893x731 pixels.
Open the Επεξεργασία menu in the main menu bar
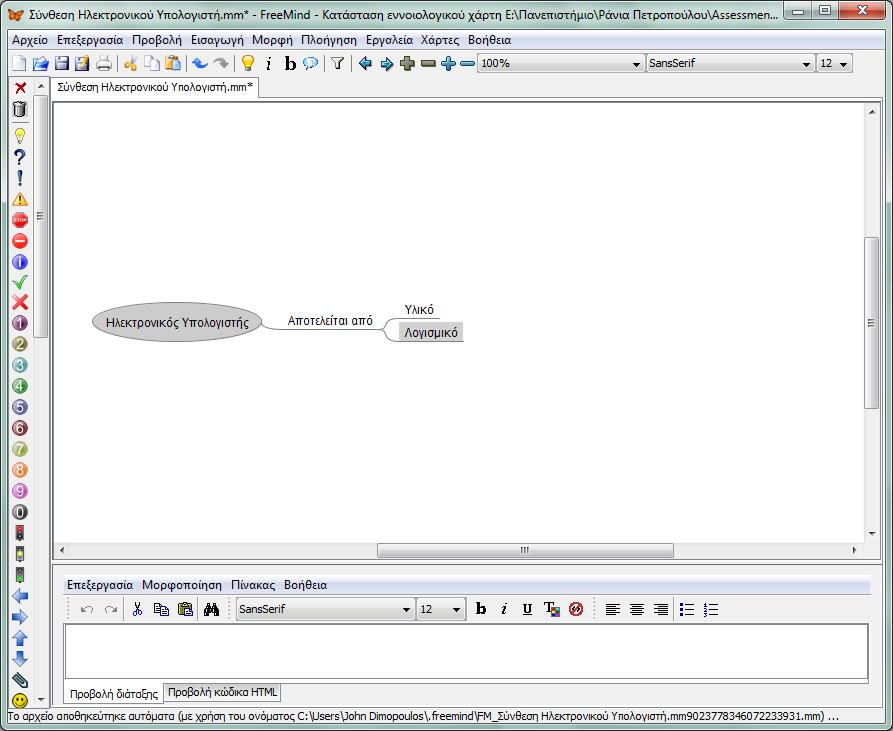click(x=90, y=40)
